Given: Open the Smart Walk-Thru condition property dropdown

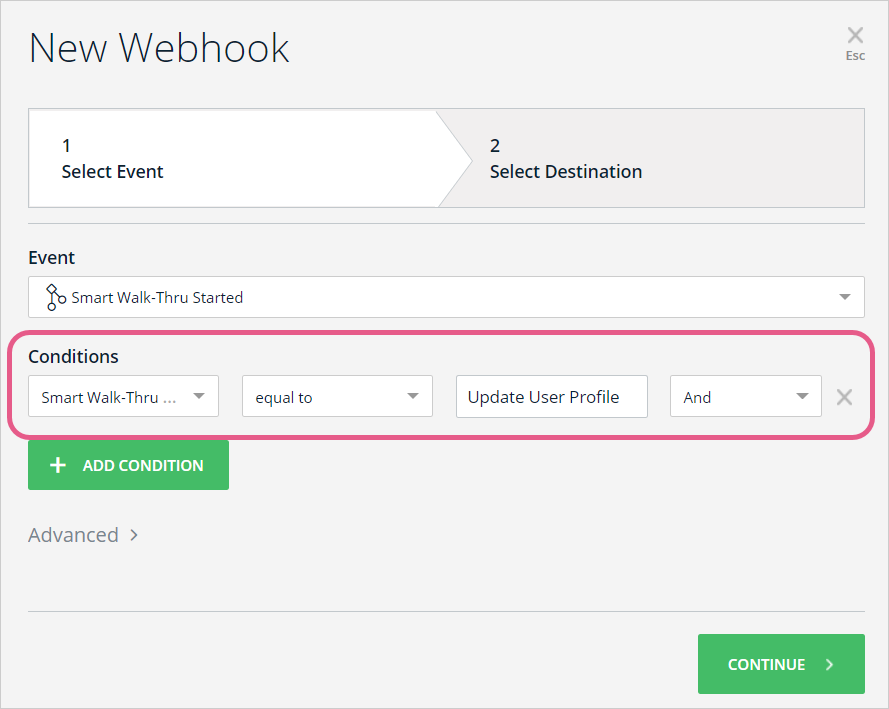Looking at the screenshot, I should (124, 396).
